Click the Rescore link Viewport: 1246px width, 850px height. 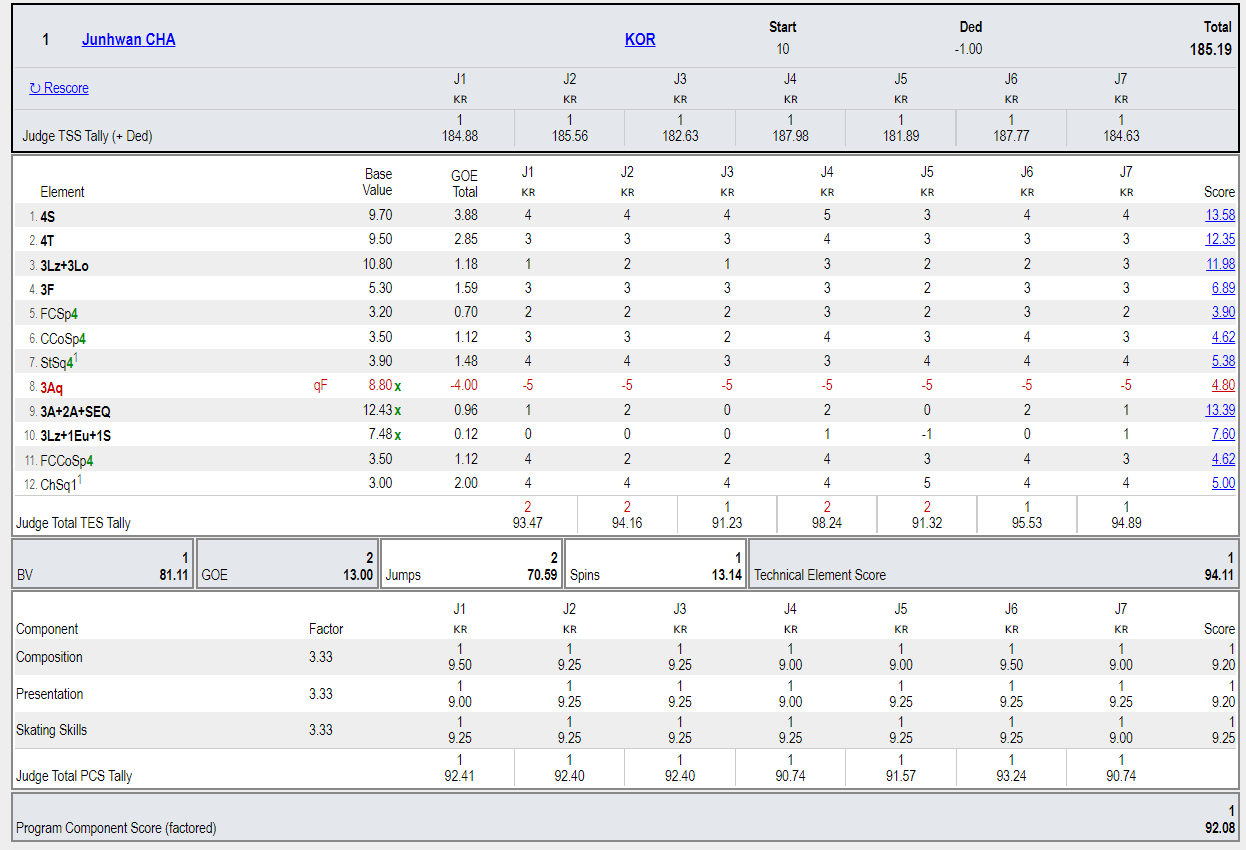click(59, 88)
